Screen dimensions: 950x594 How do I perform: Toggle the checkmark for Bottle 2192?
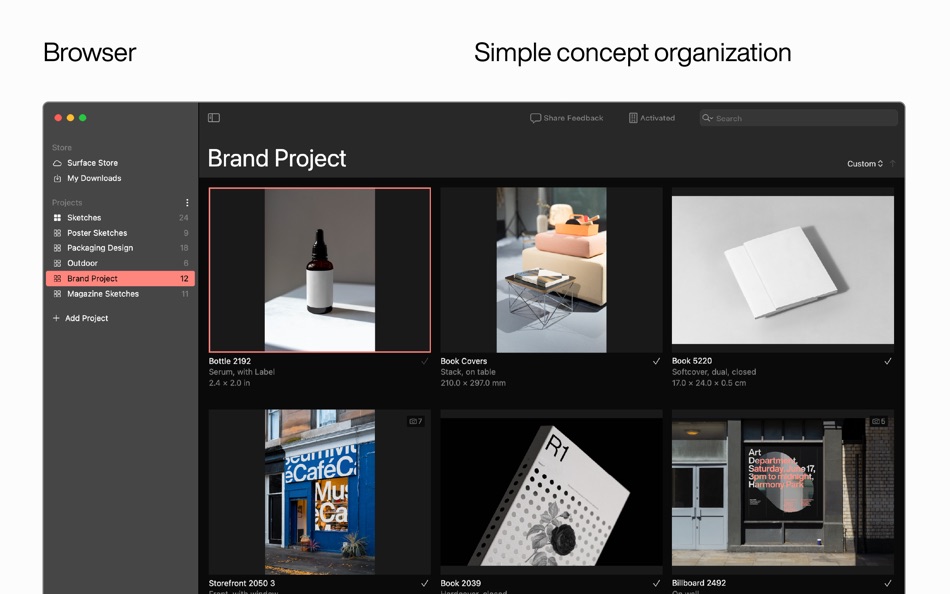[x=425, y=361]
